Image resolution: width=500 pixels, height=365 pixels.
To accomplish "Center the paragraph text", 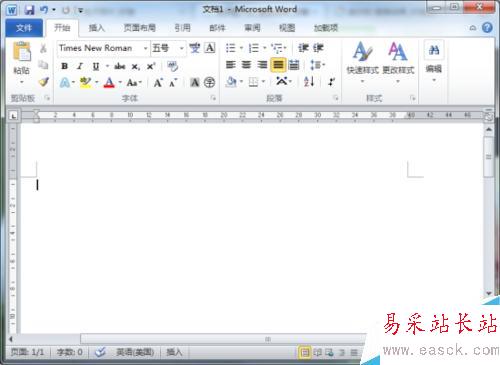I will pyautogui.click(x=246, y=65).
